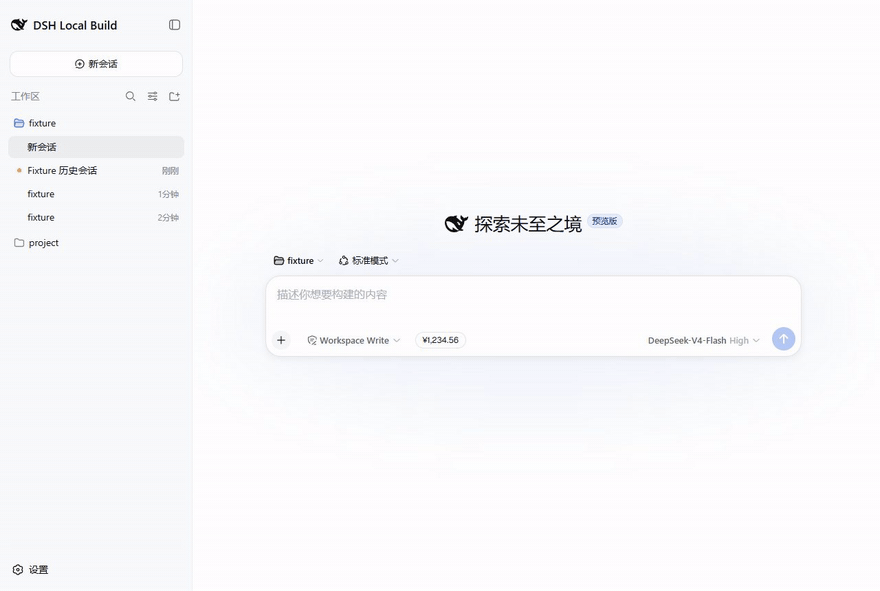Click DSH Local Build title
Image resolution: width=880 pixels, height=591 pixels.
click(75, 25)
